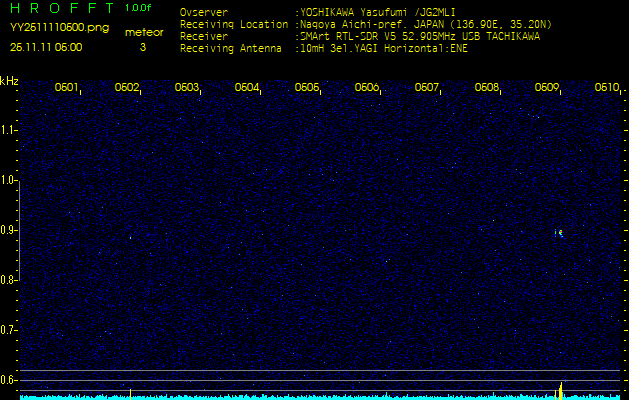
Task: Click the faint green echo near 0602
Action: [x=130, y=238]
